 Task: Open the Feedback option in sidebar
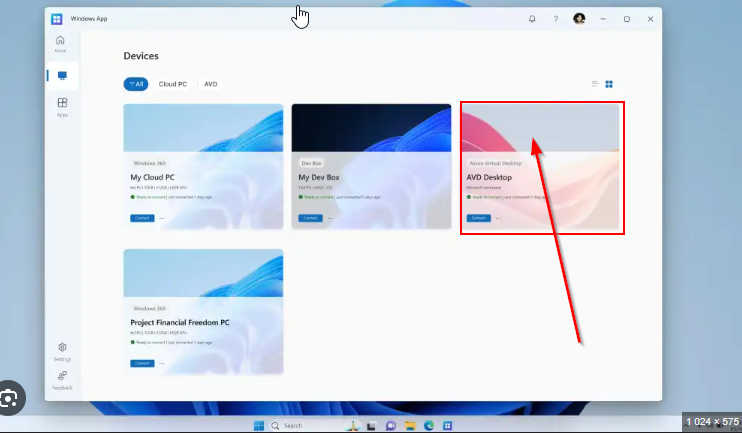click(x=62, y=380)
